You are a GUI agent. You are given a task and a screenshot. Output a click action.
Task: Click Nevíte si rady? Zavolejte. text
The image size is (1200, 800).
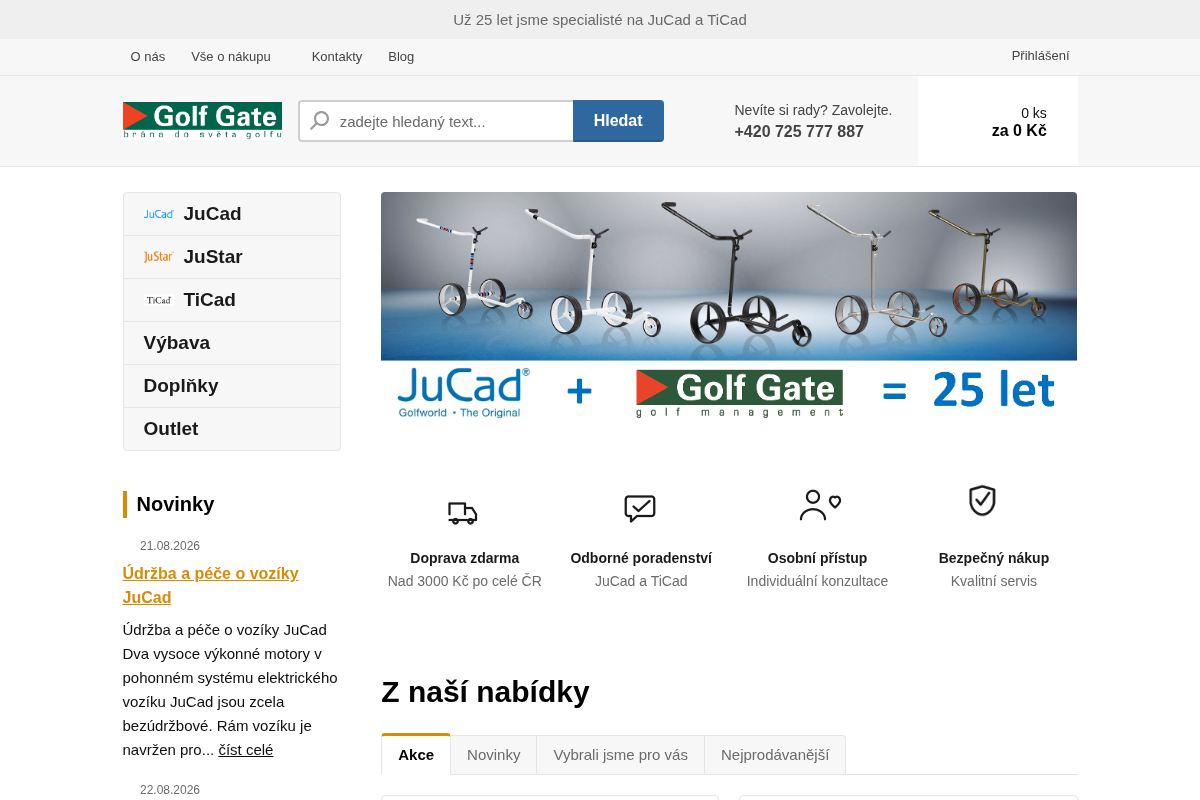[813, 110]
